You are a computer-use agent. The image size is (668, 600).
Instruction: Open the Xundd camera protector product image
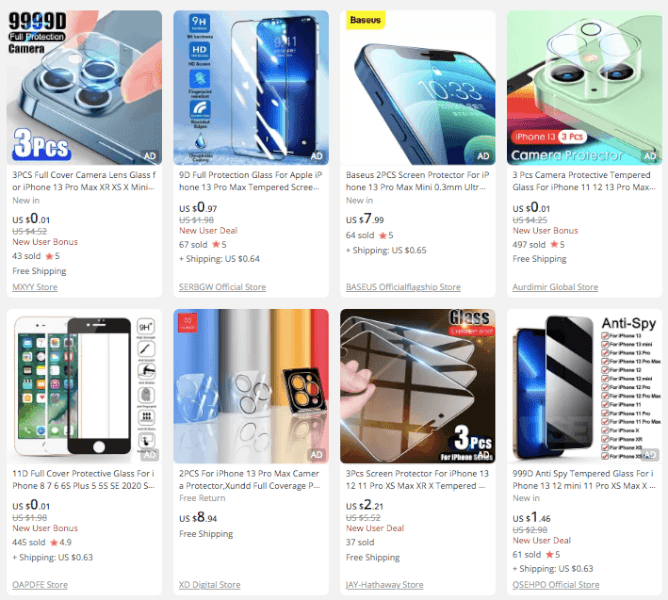coord(251,386)
